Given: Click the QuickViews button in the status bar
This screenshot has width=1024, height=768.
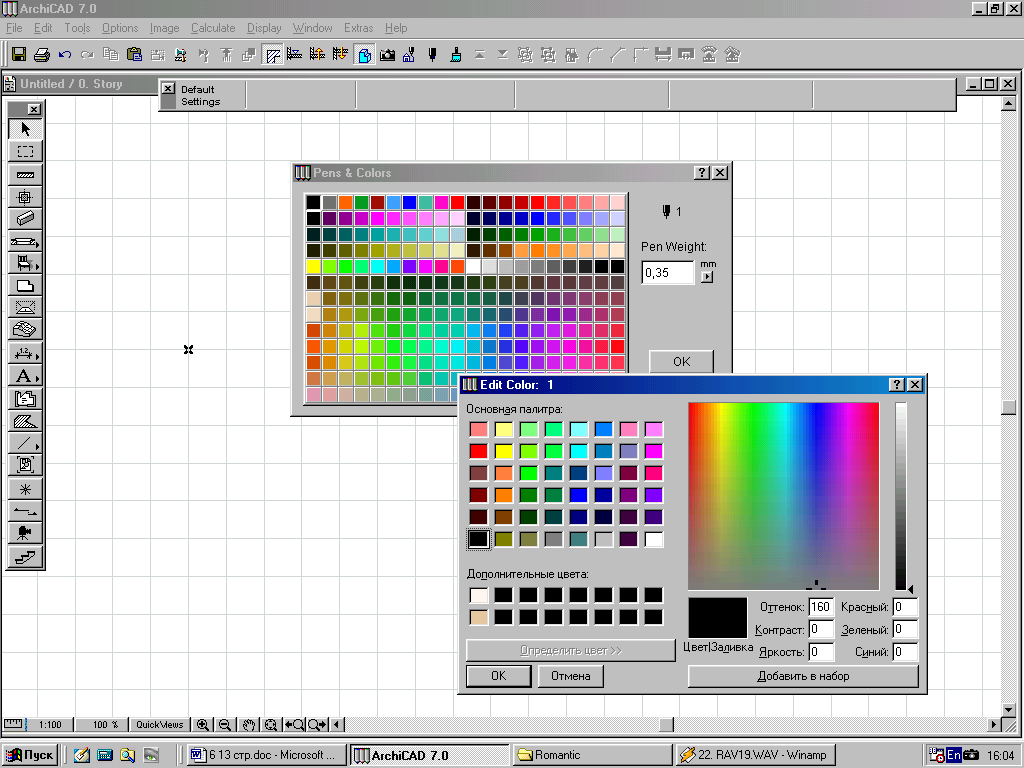Looking at the screenshot, I should (159, 724).
